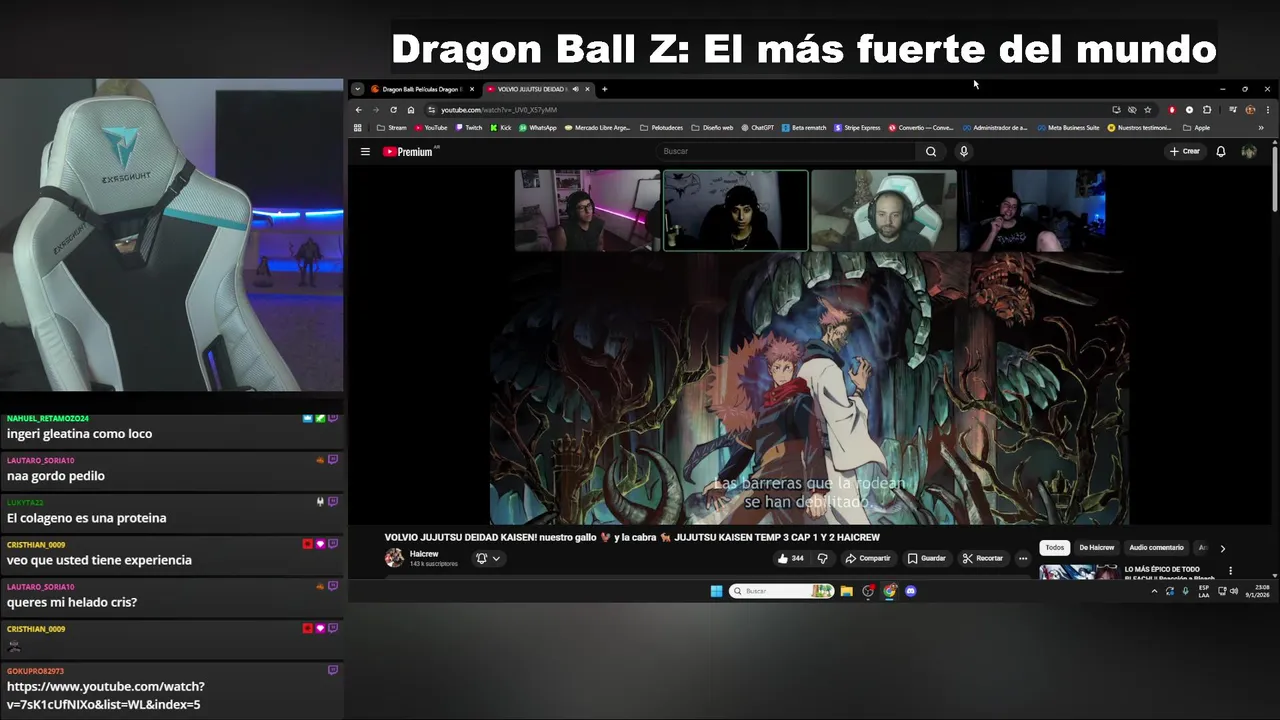Open Chrome tab search dropdown
1280x720 pixels.
(358, 89)
